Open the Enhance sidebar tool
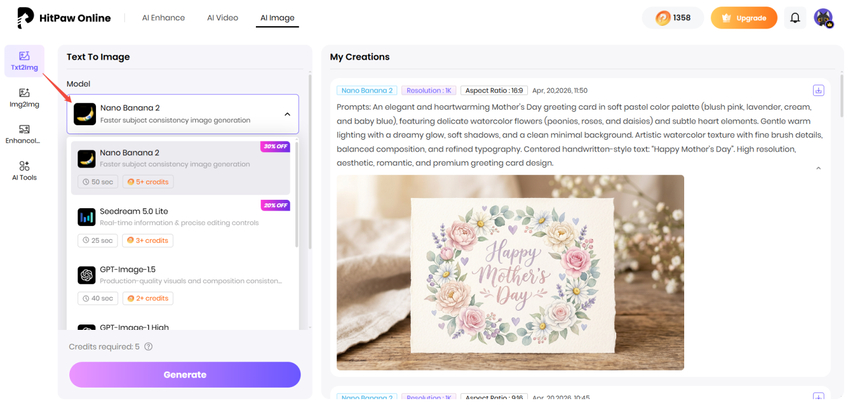853x408 pixels. click(x=24, y=134)
